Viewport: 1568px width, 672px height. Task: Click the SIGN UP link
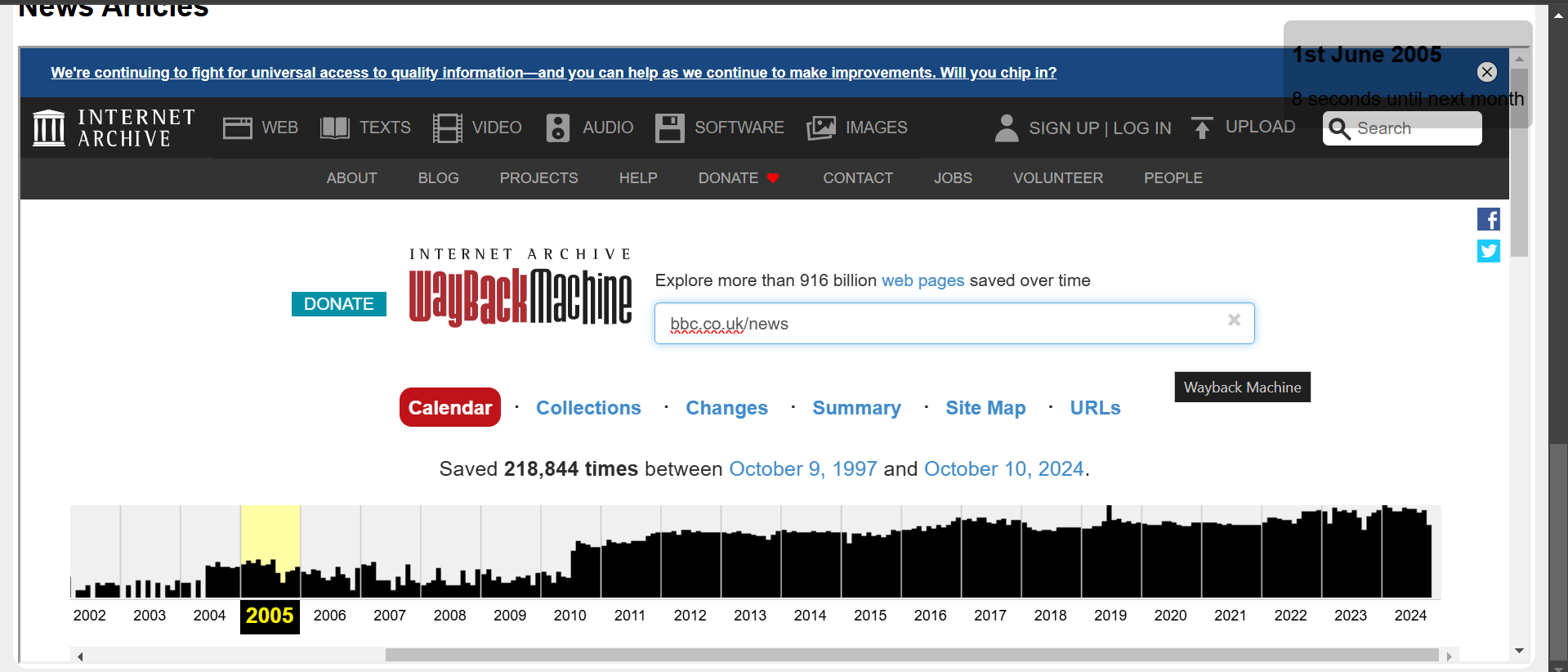[x=1064, y=128]
